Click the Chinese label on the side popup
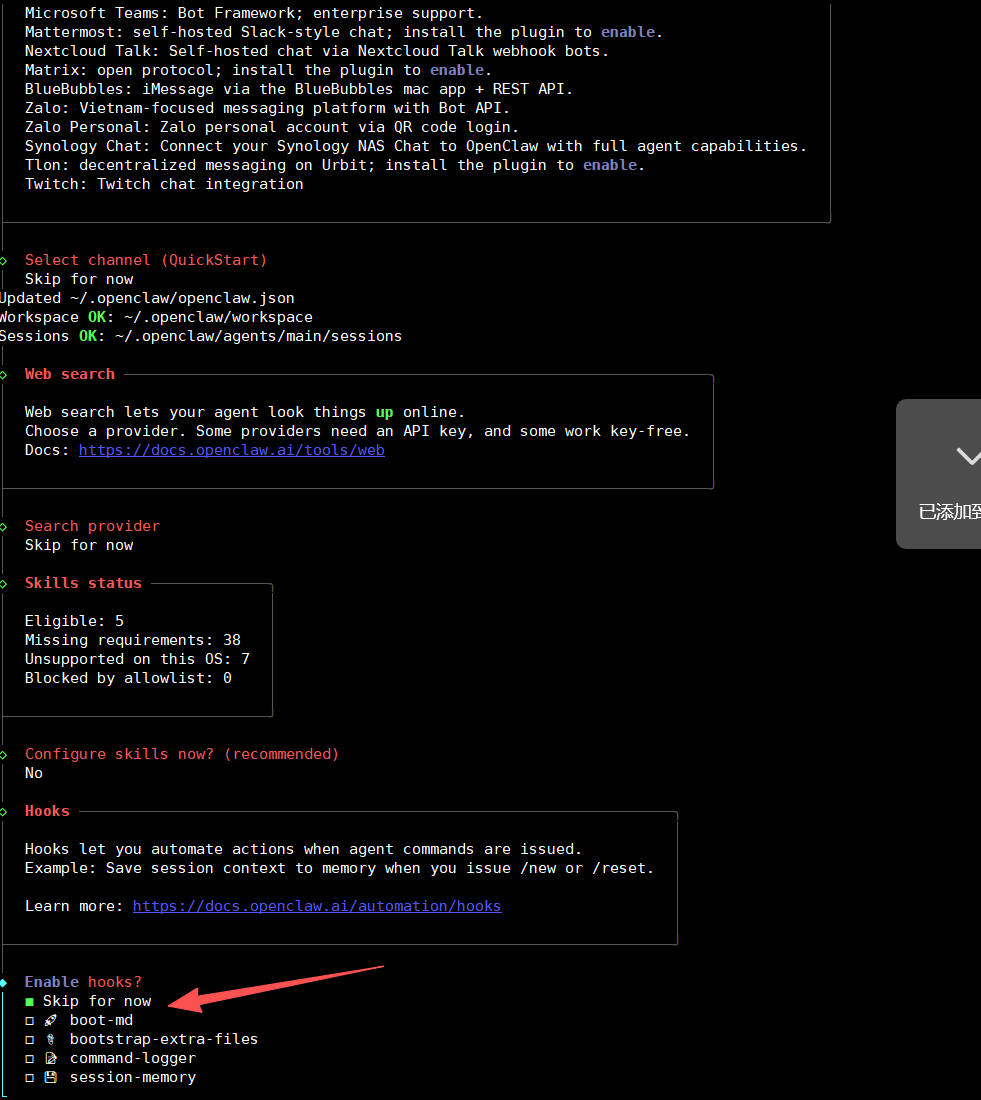The height and width of the screenshot is (1100, 981). [949, 511]
